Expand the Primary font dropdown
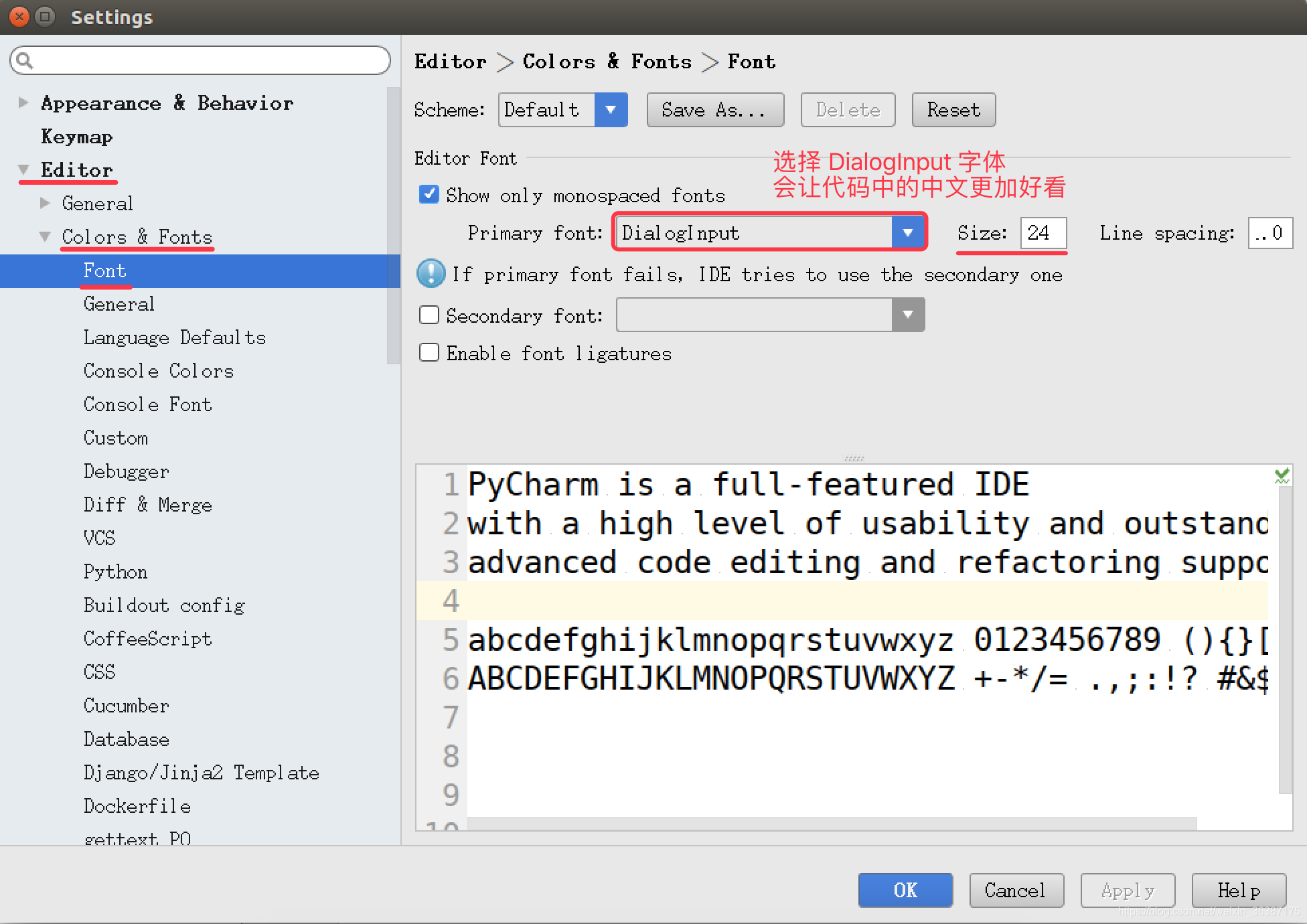Viewport: 1307px width, 924px height. point(907,232)
